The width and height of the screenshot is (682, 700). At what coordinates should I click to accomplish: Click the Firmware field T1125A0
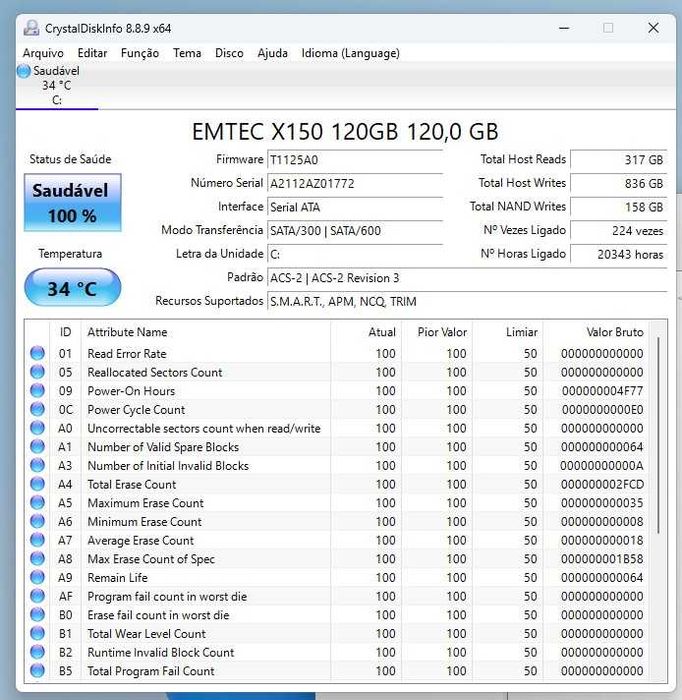coord(355,160)
